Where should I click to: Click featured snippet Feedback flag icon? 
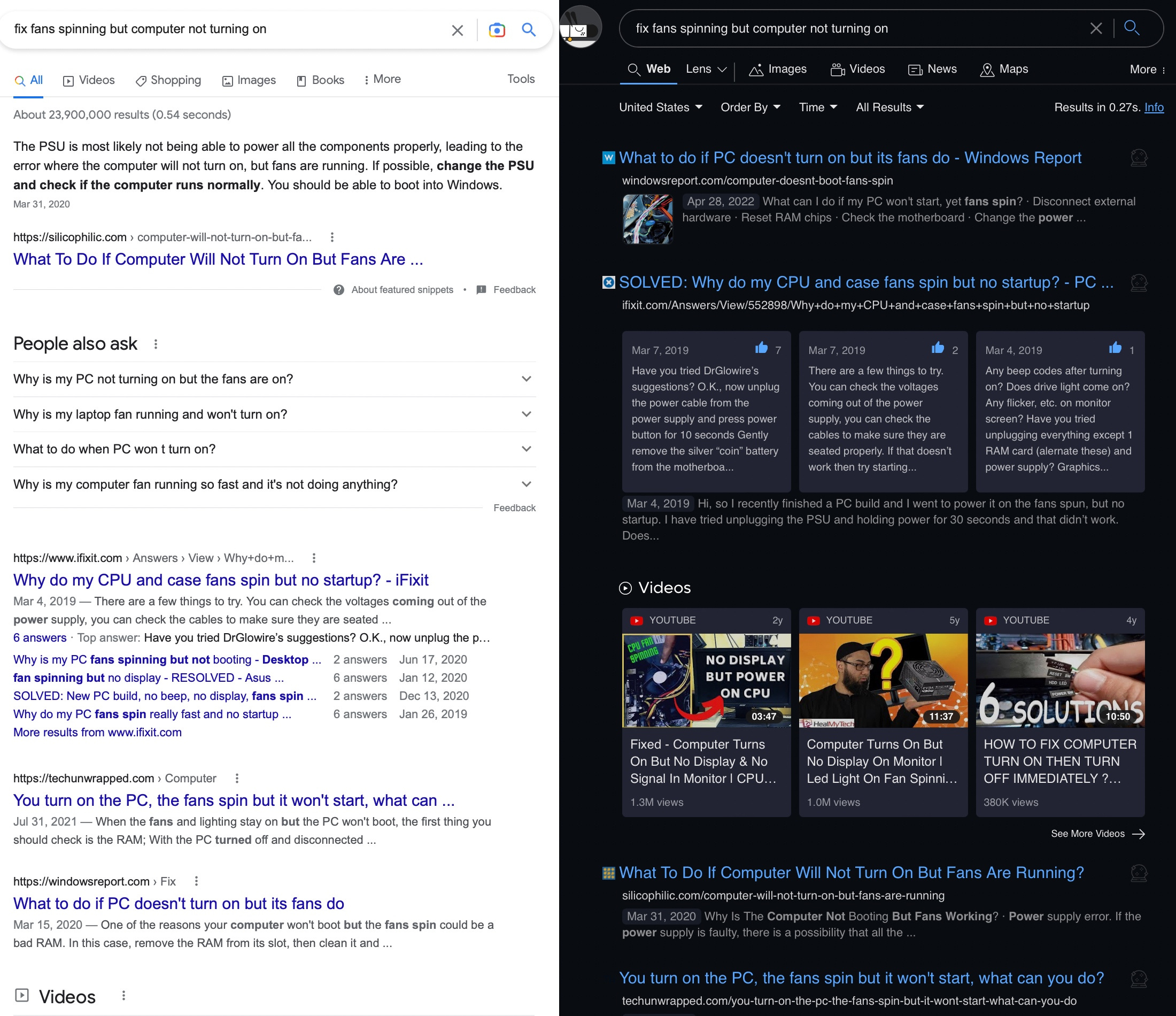pyautogui.click(x=481, y=290)
